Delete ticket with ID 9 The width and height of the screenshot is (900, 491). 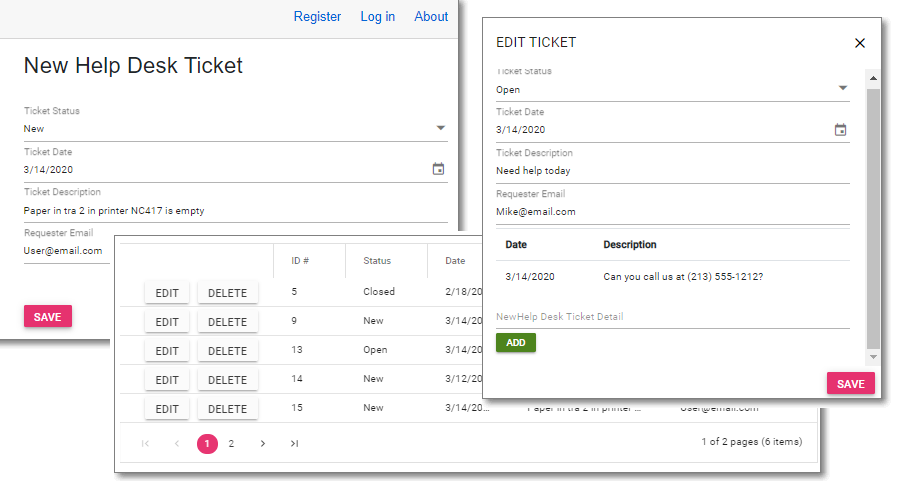(x=227, y=322)
